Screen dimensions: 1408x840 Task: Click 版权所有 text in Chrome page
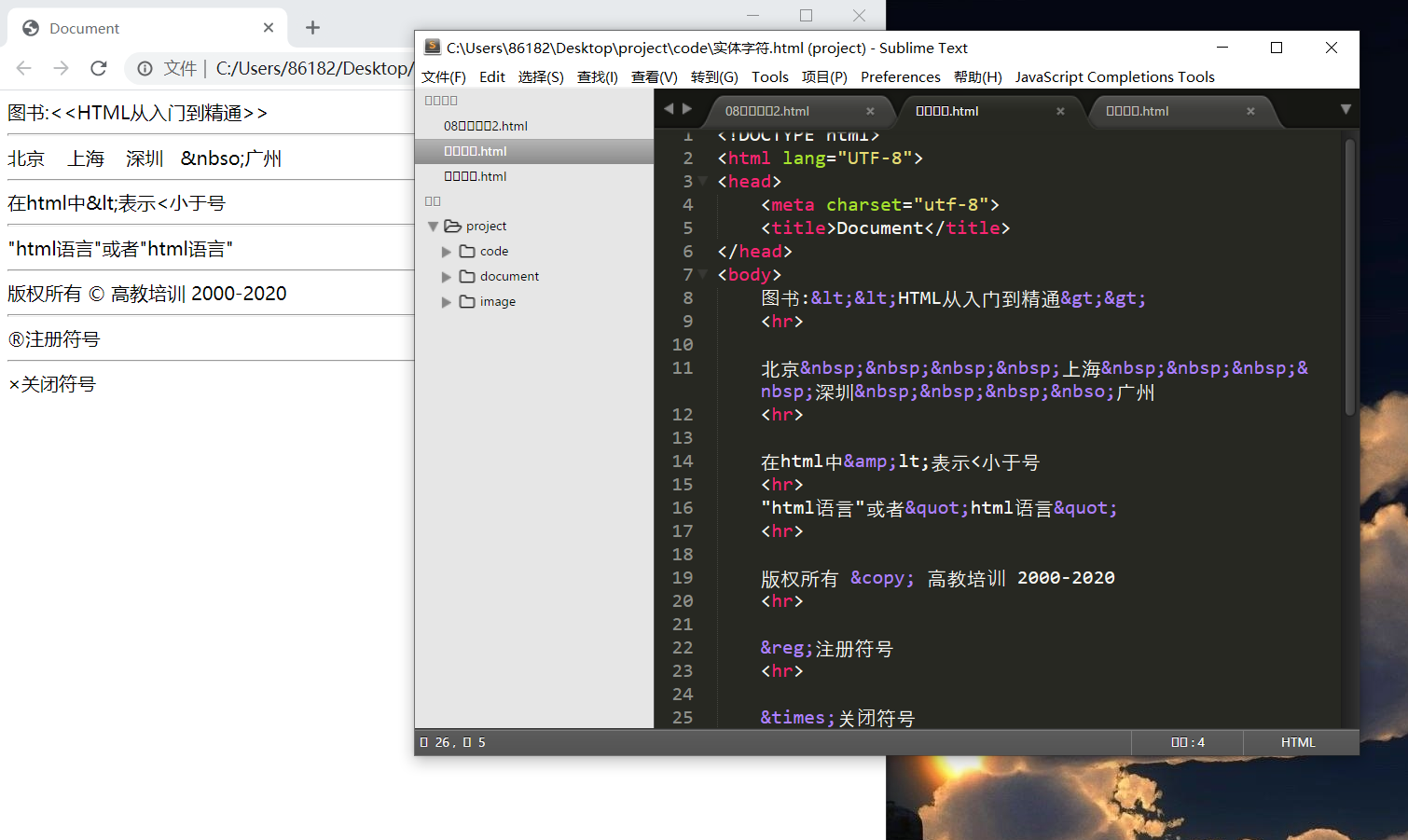(45, 294)
